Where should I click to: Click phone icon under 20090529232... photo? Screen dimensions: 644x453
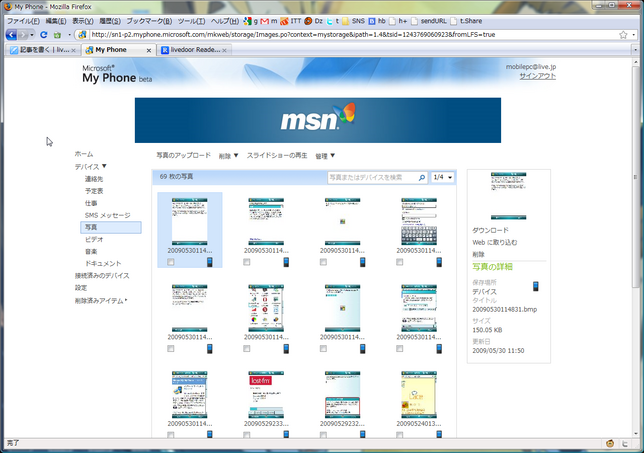(x=363, y=434)
